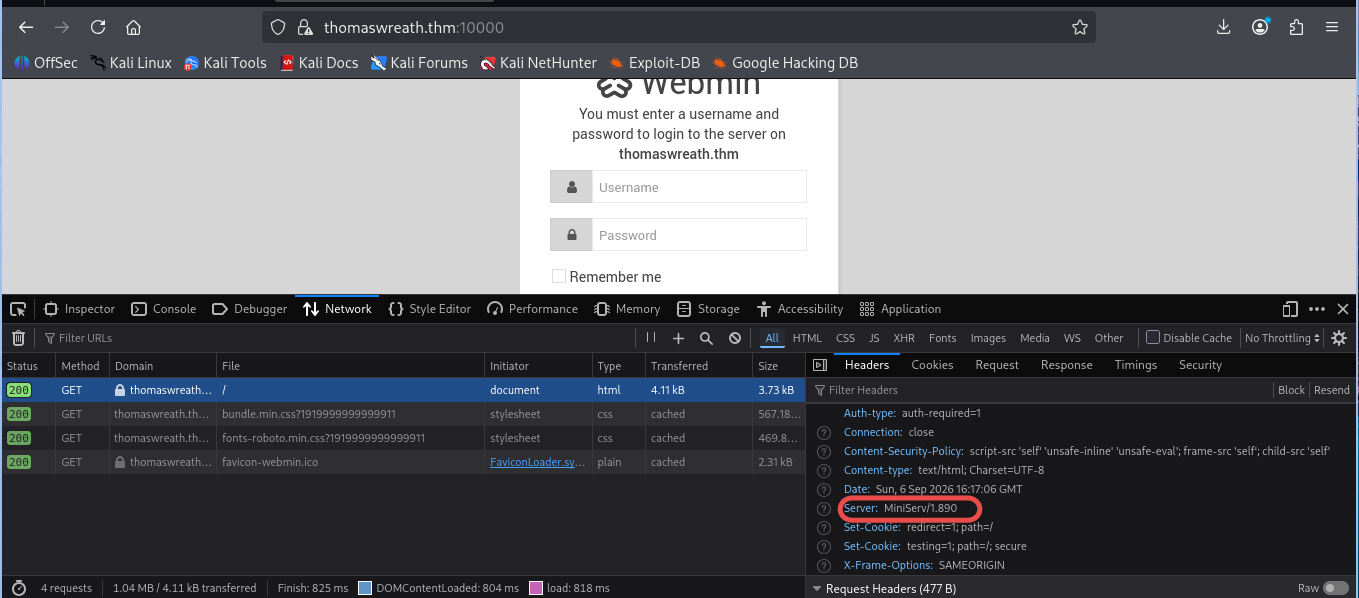Open the Performance tab

532,309
